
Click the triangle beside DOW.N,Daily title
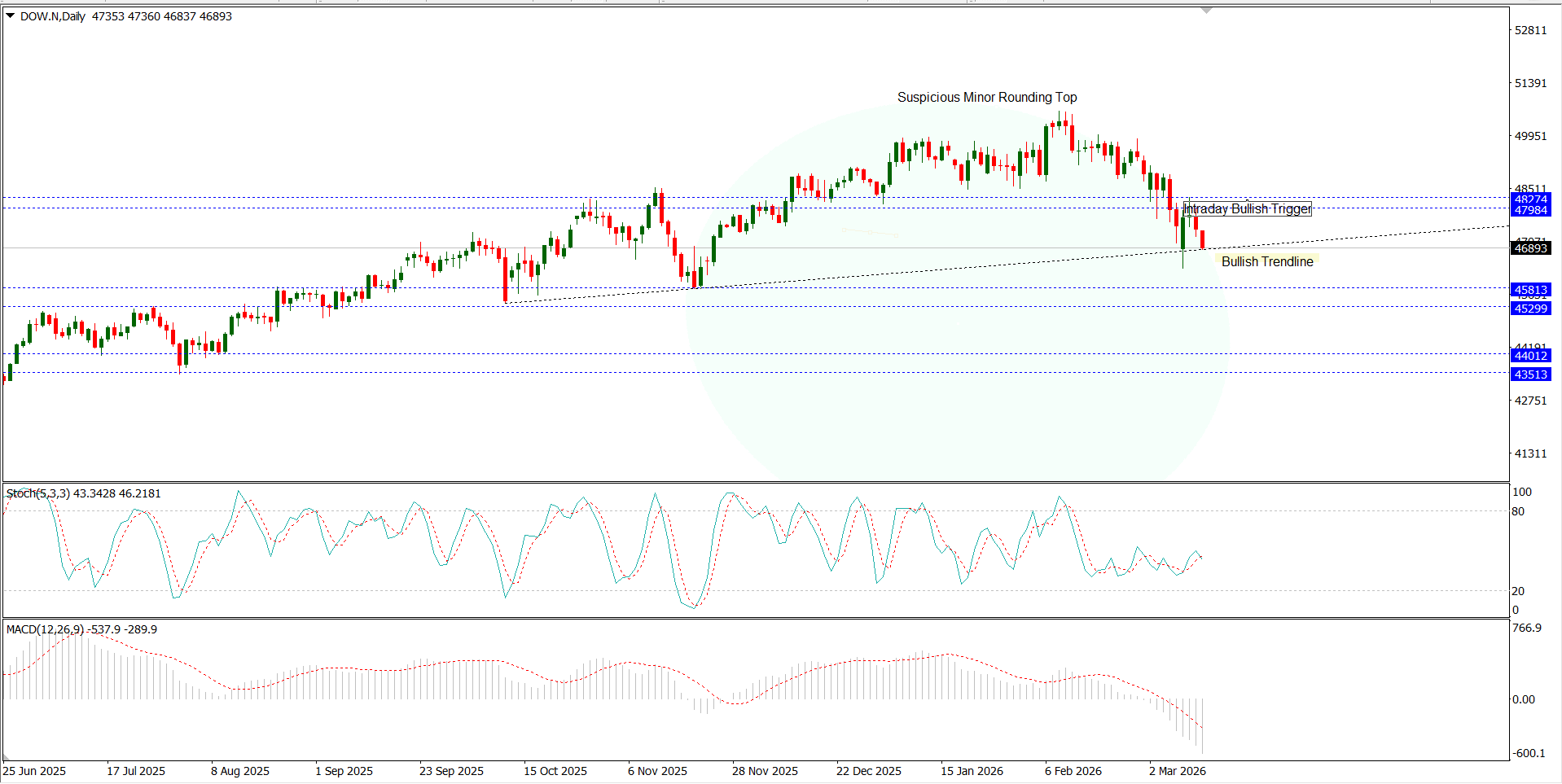click(11, 15)
